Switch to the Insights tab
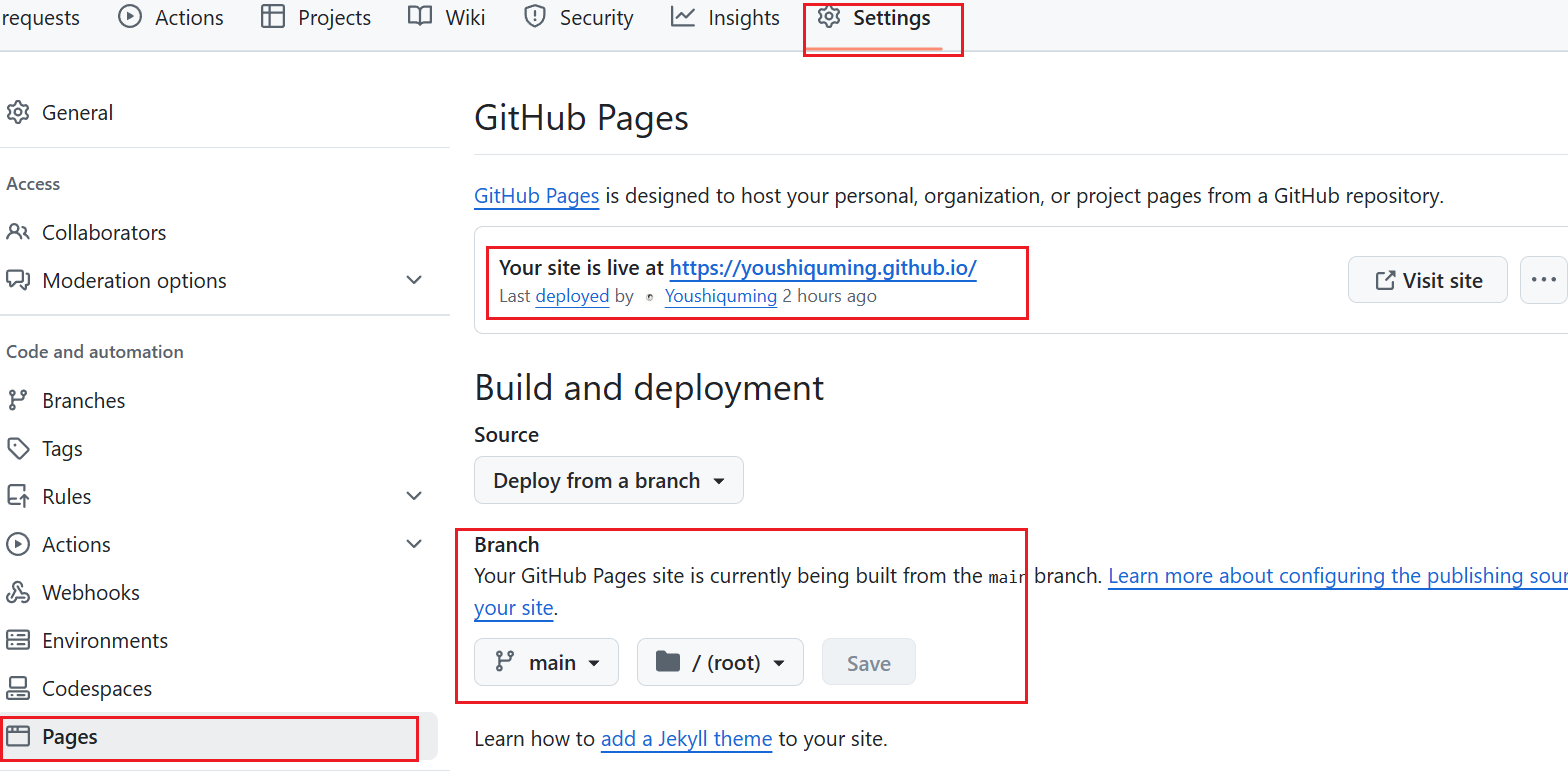Screen dimensions: 1568x771 (725, 18)
